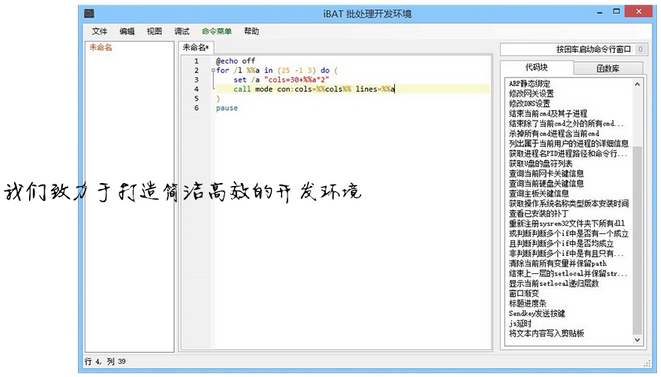This screenshot has height=377, width=661.
Task: Select 结束除了当前cmd之外的所有cmd snippet
Action: pos(566,124)
